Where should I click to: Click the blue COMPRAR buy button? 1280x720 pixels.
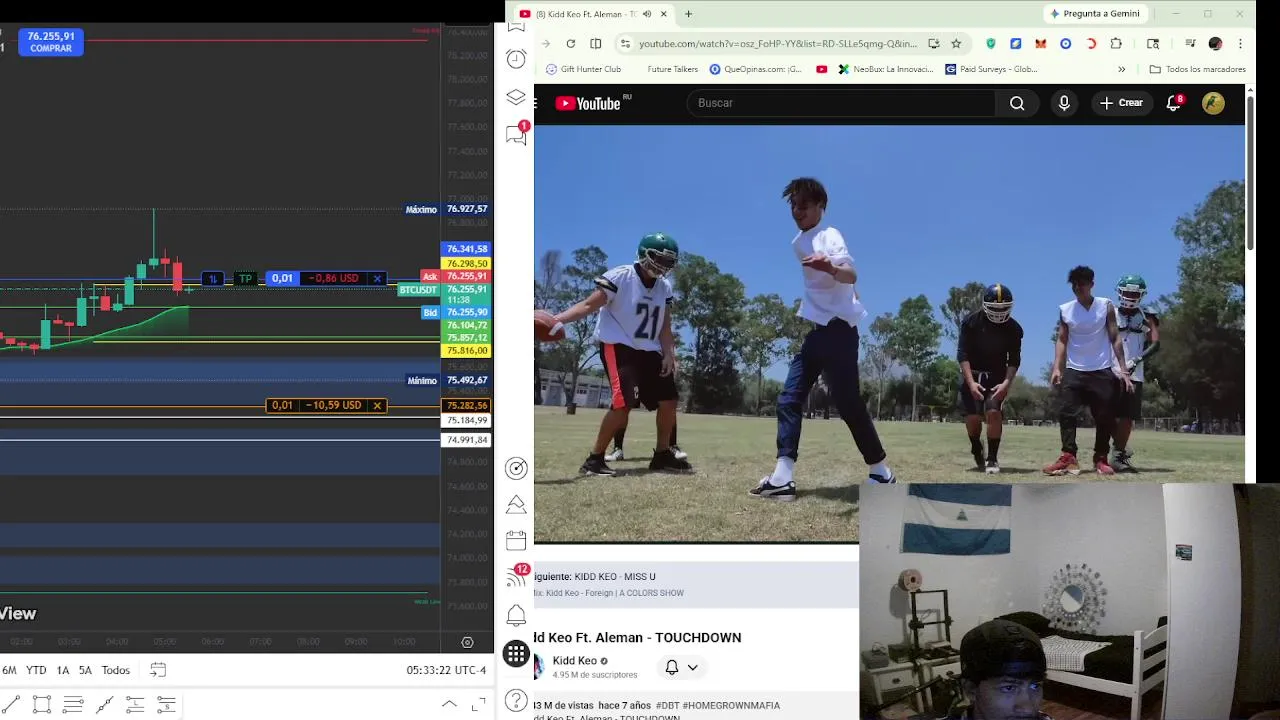pyautogui.click(x=51, y=41)
